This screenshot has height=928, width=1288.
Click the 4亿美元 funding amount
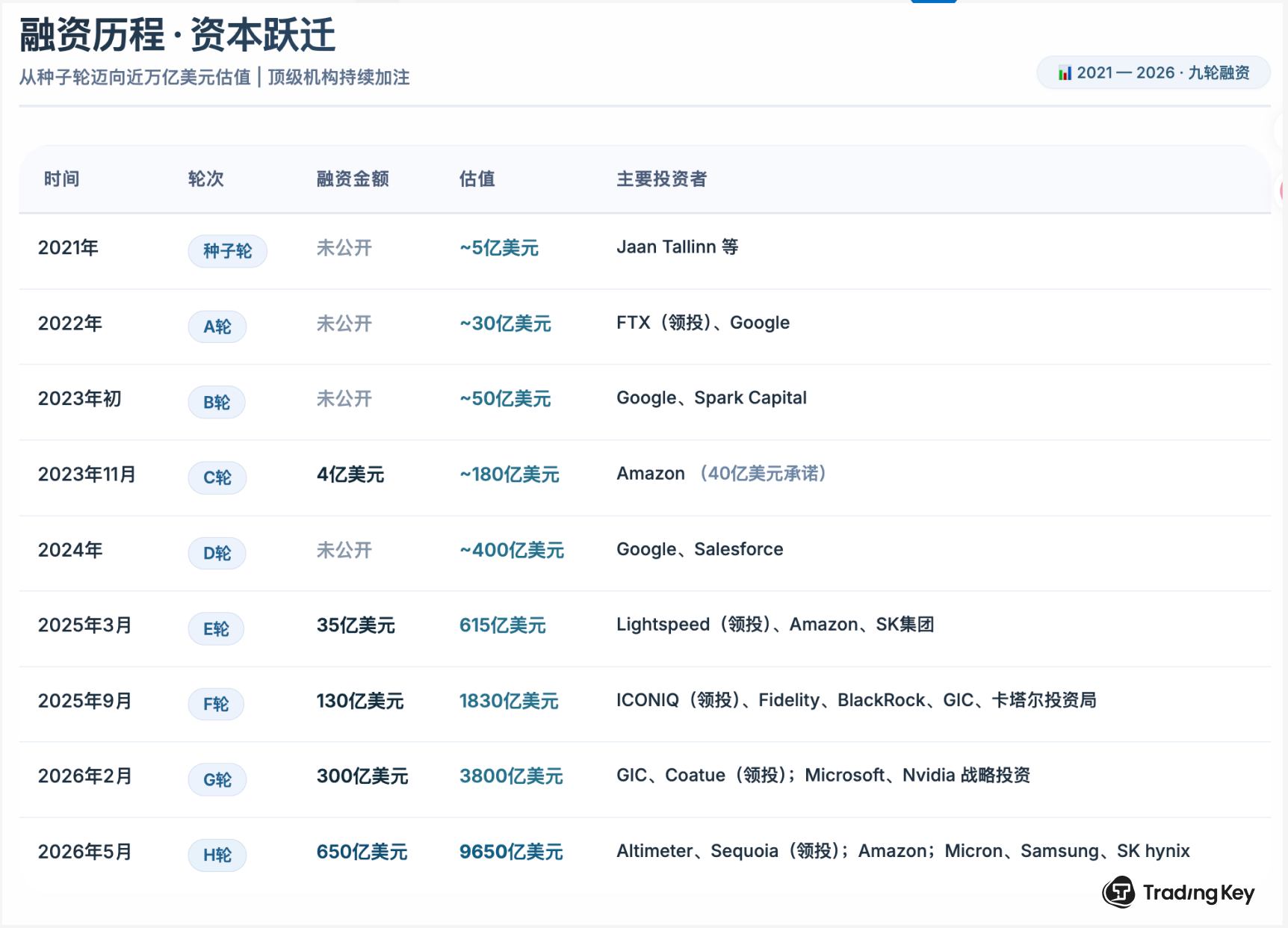tap(350, 474)
